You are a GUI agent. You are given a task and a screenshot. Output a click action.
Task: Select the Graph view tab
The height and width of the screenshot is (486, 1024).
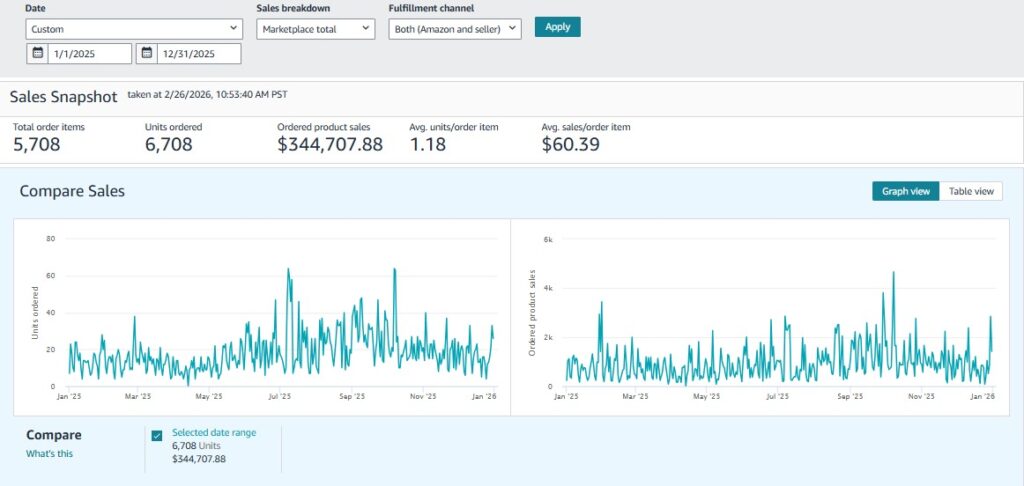905,191
